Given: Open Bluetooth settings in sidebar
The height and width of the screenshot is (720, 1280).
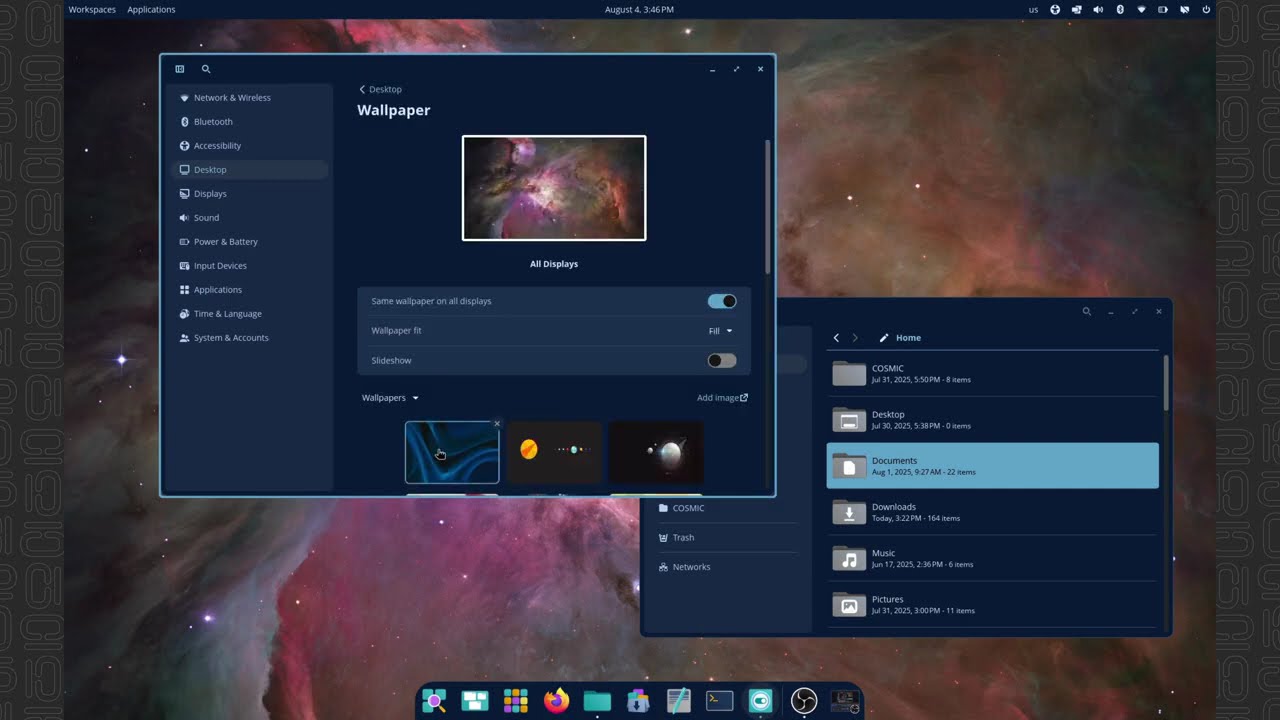Looking at the screenshot, I should coord(213,122).
